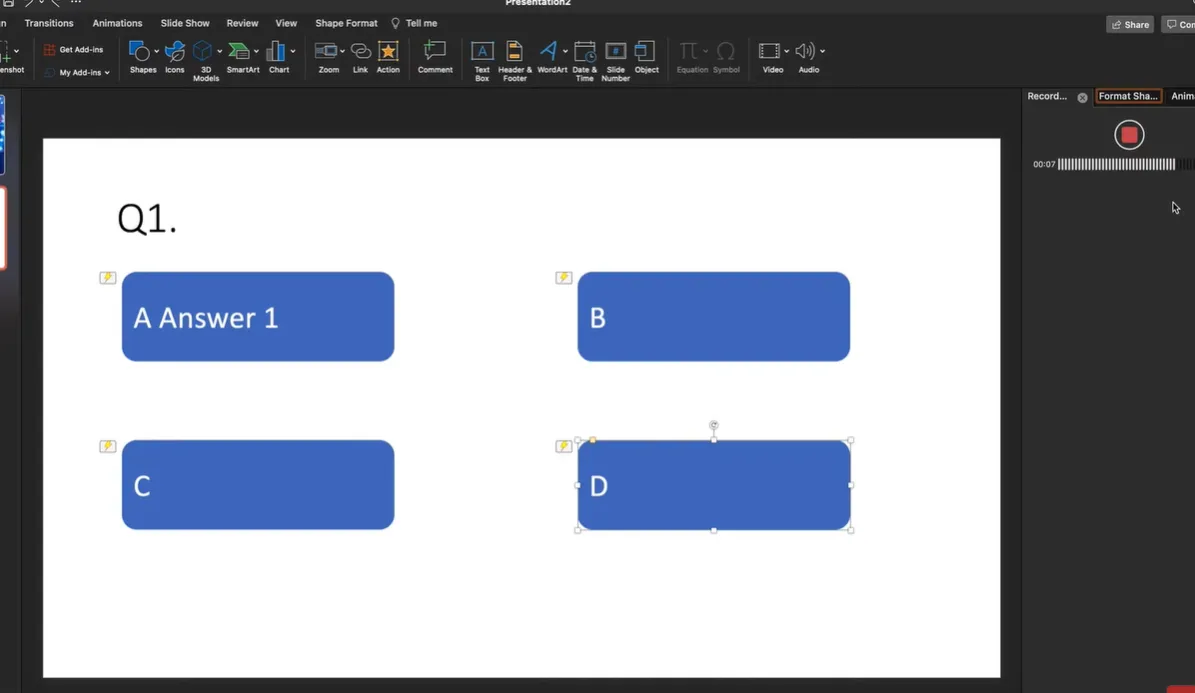1195x693 pixels.
Task: Stop the audio recording
Action: coord(1129,135)
